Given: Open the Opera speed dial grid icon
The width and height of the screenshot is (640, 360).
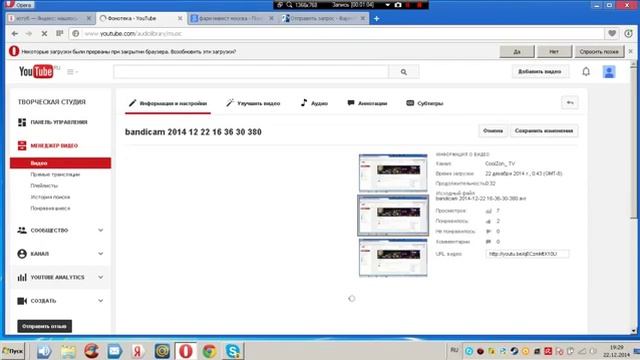Looking at the screenshot, I should point(60,33).
